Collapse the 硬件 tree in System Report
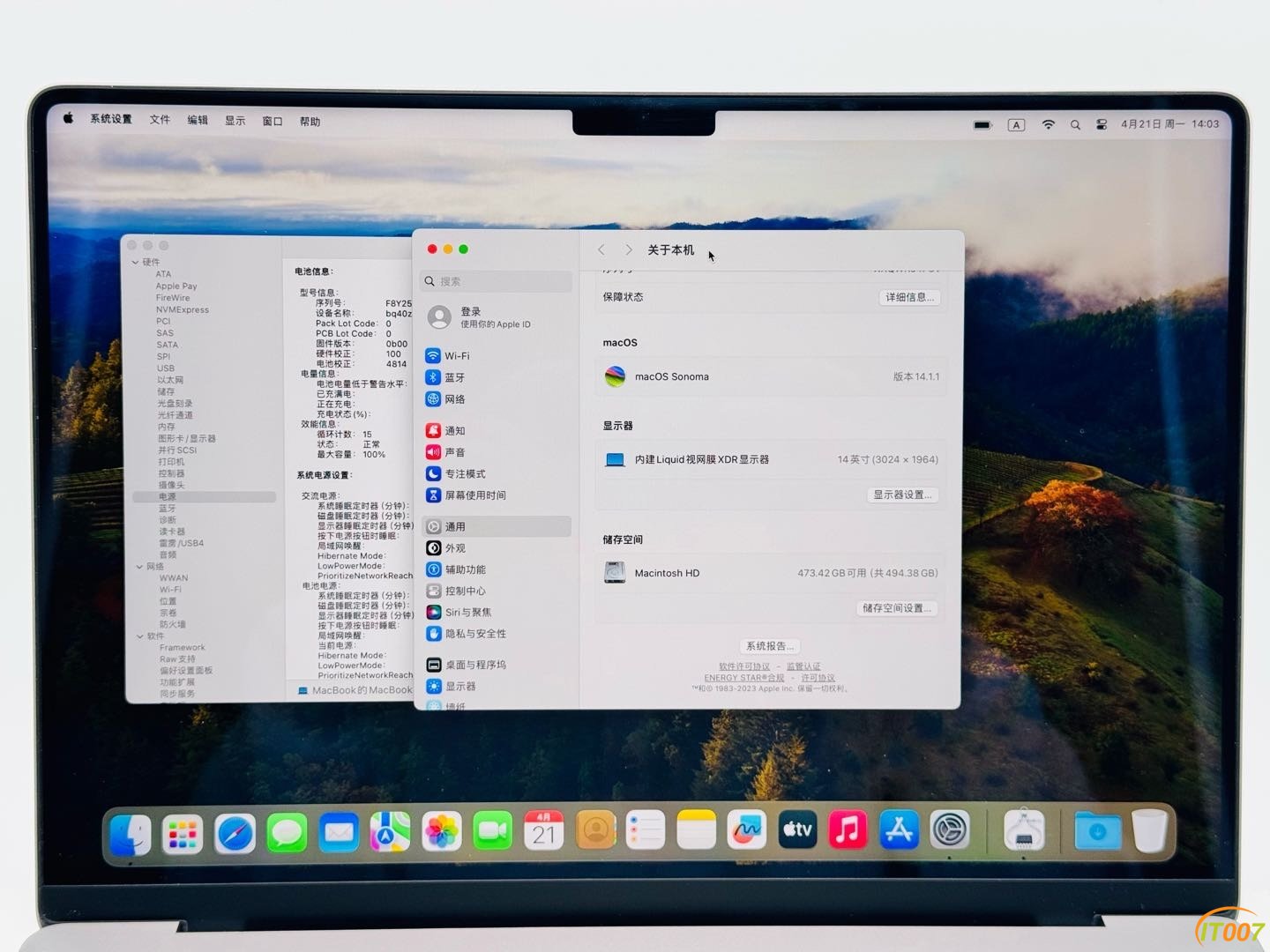This screenshot has width=1270, height=952. tap(136, 262)
